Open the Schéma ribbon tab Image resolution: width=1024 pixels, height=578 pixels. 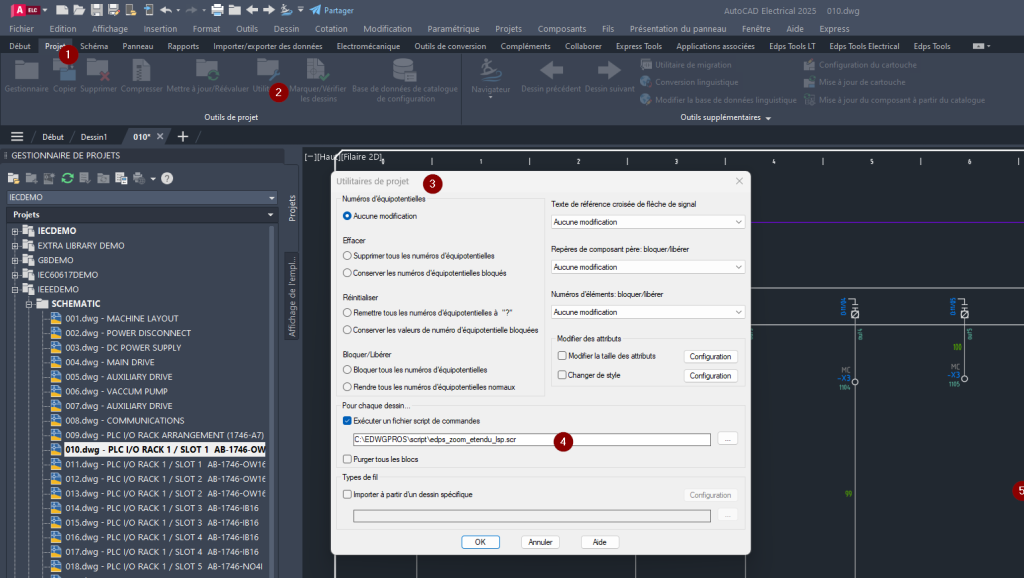click(x=94, y=46)
